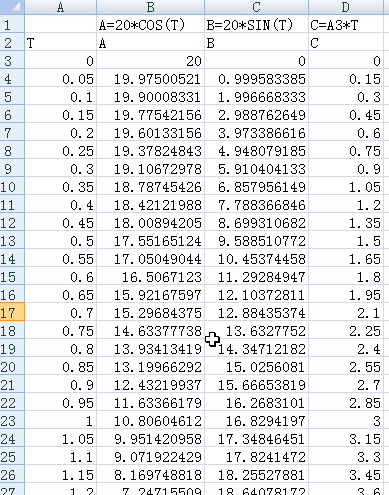Select row 17 header
Screen dimensions: 389x495
pos(12,312)
